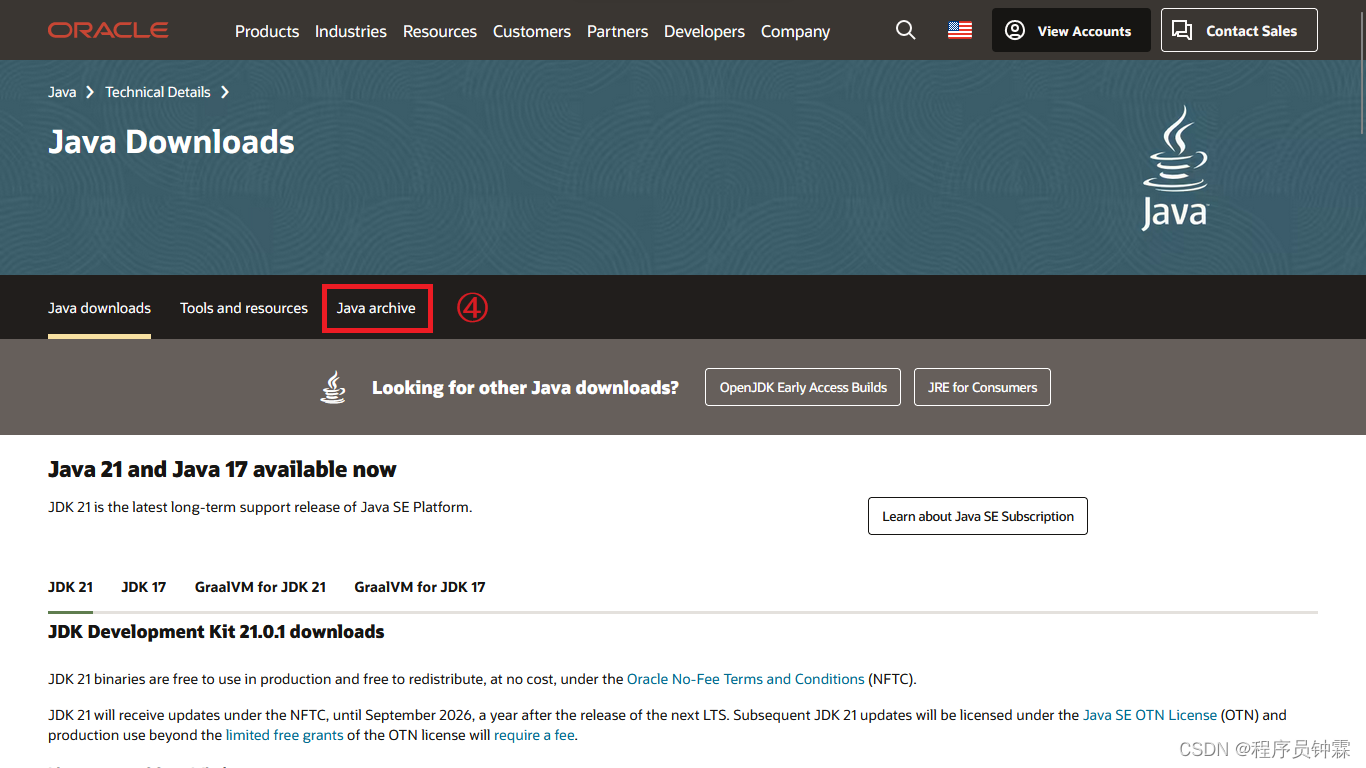1366x768 pixels.
Task: Open the Resources menu
Action: [x=440, y=31]
